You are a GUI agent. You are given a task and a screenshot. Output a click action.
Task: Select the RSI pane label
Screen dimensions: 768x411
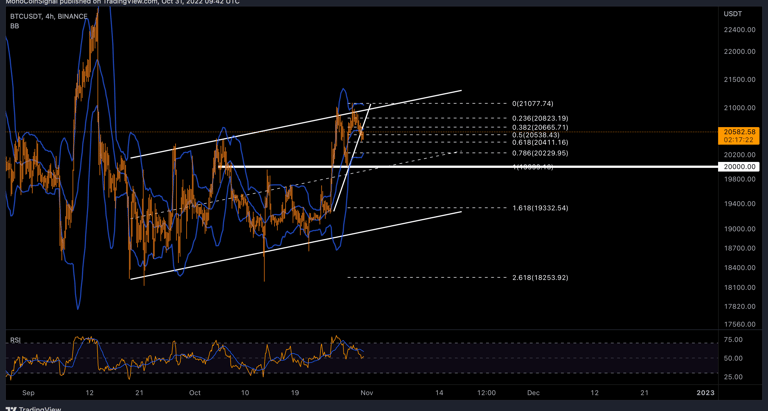pyautogui.click(x=15, y=339)
